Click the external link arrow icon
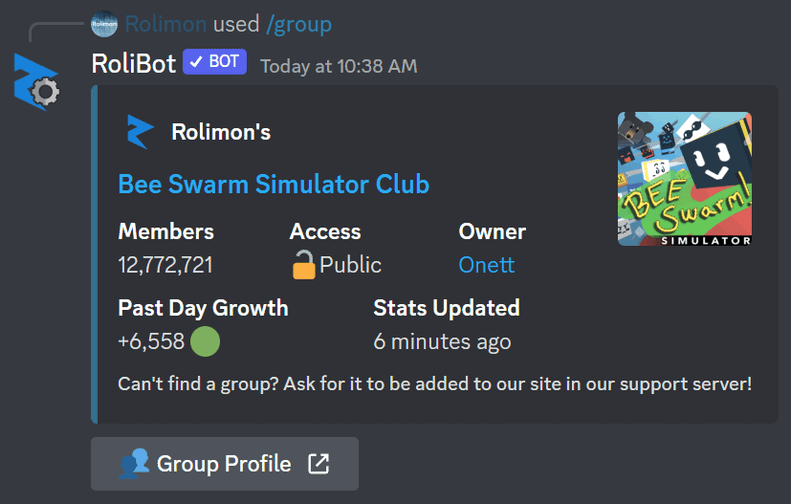This screenshot has height=504, width=791. click(319, 464)
